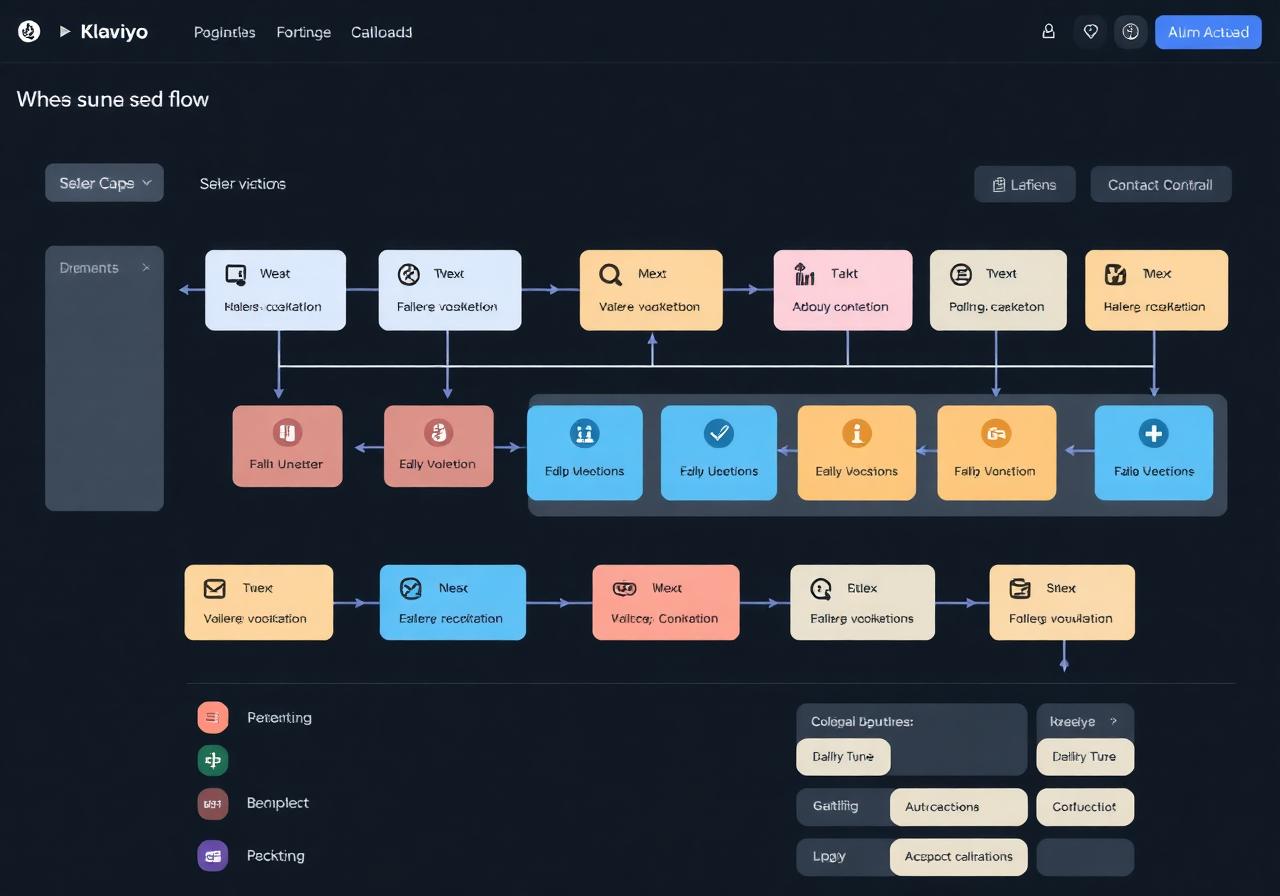
Task: Select the Peckting label
Action: pos(275,856)
